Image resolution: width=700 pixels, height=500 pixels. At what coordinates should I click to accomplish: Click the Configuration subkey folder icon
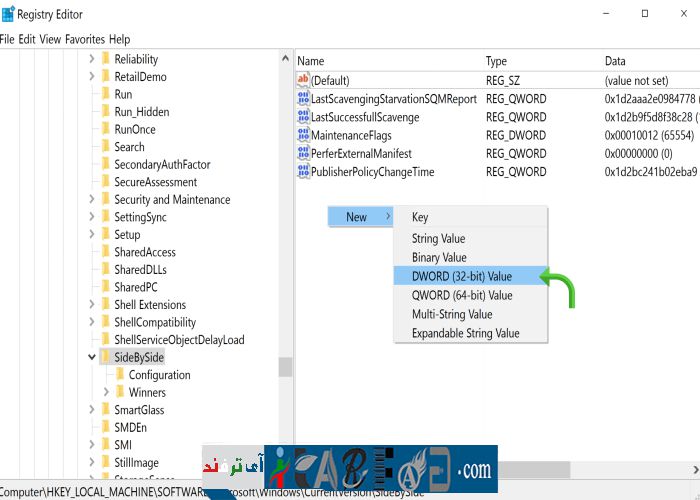[120, 375]
